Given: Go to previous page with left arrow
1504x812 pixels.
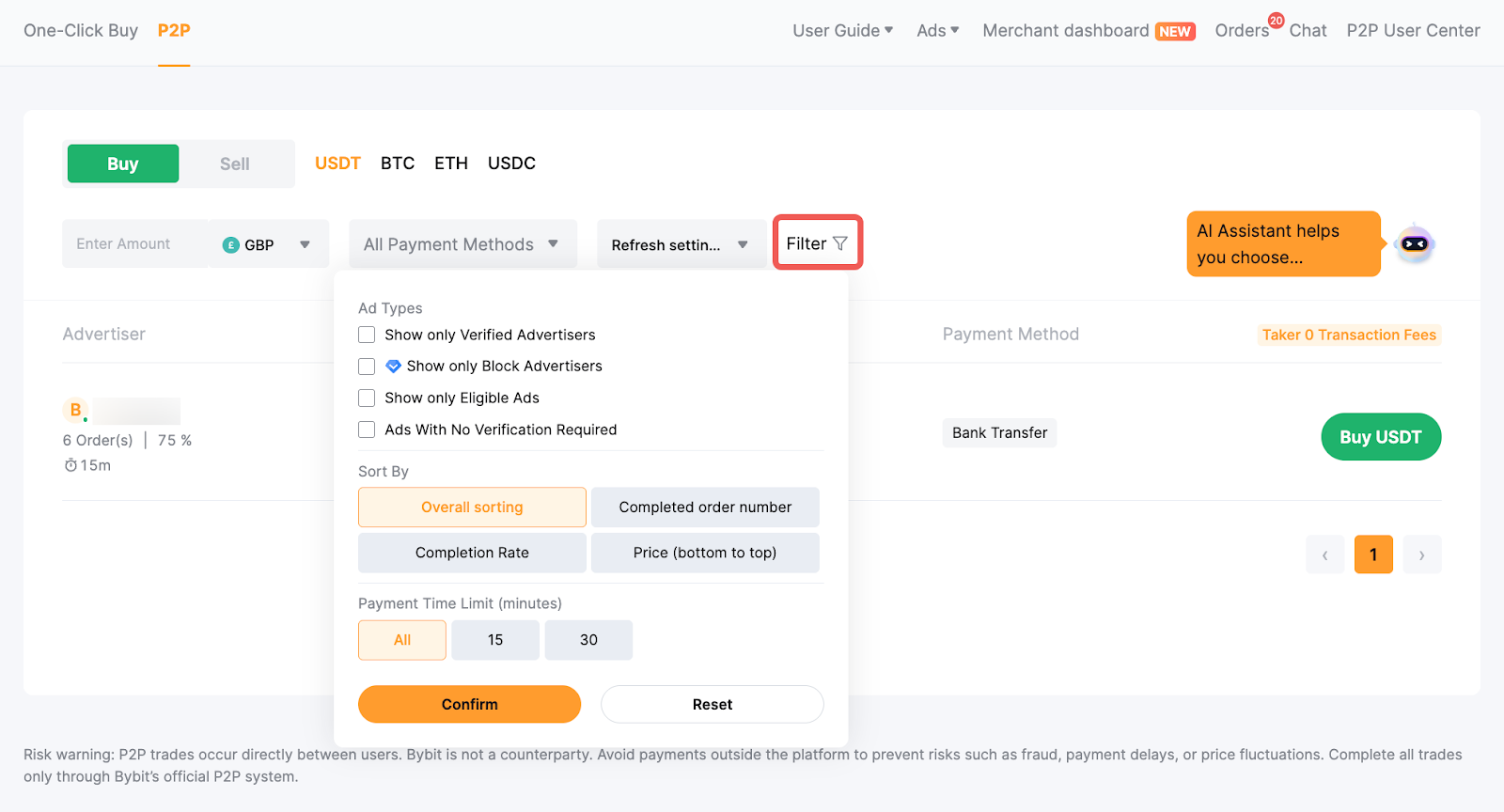Looking at the screenshot, I should point(1324,554).
